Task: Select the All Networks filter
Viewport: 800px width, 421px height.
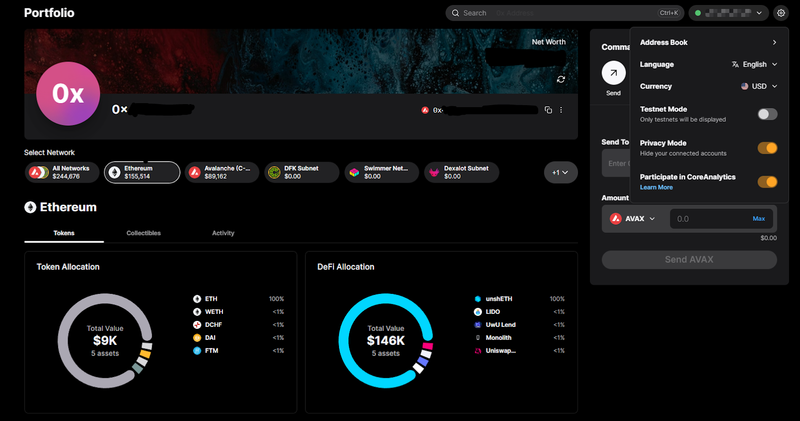Action: click(62, 172)
